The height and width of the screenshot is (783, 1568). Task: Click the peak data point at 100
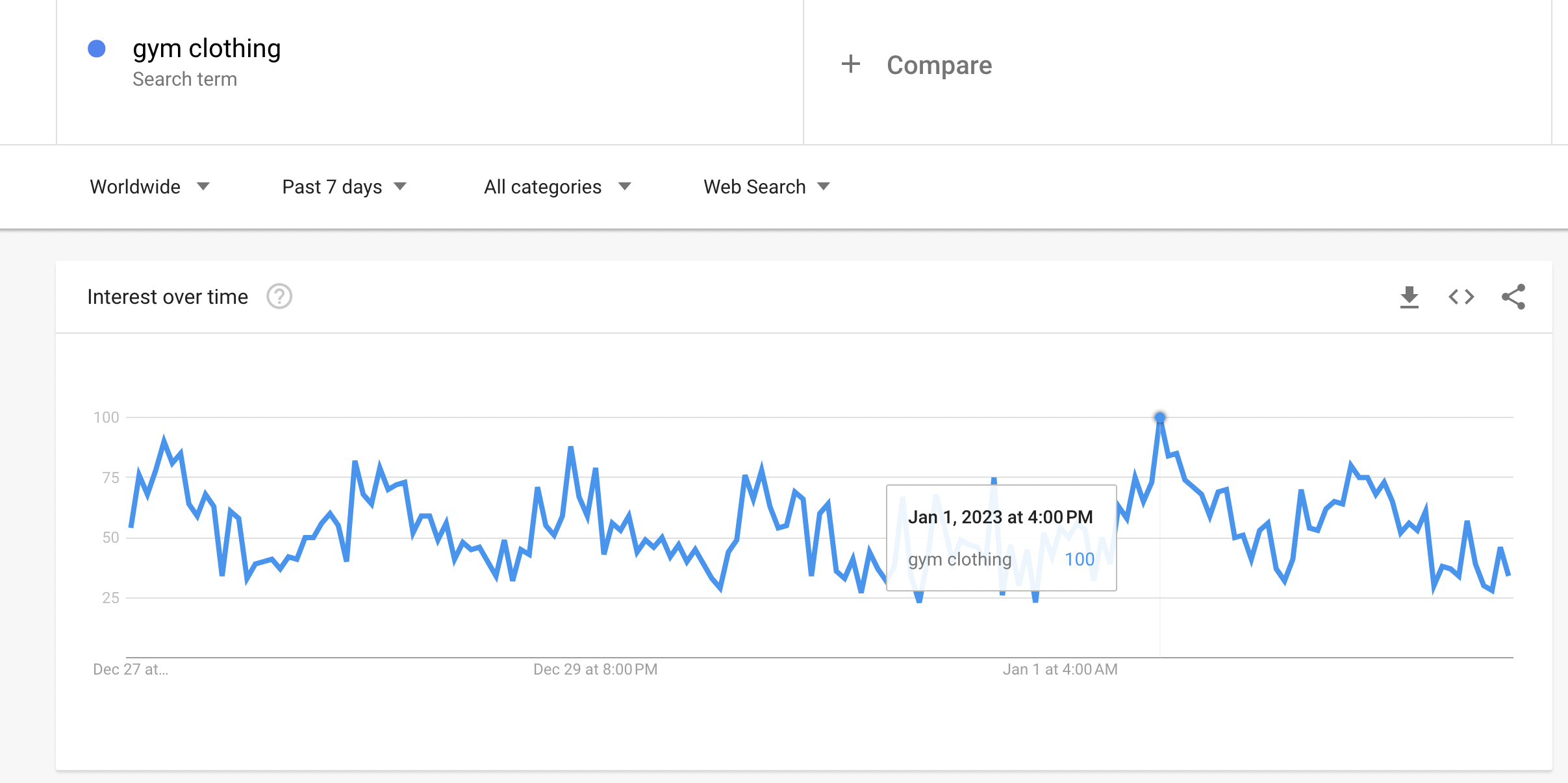(1159, 417)
